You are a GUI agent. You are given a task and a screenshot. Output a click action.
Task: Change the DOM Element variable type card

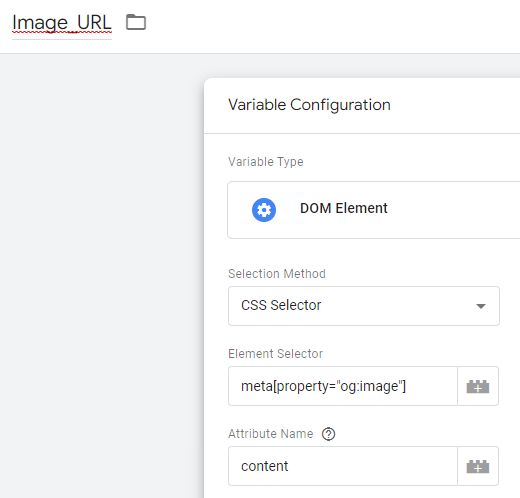point(374,210)
